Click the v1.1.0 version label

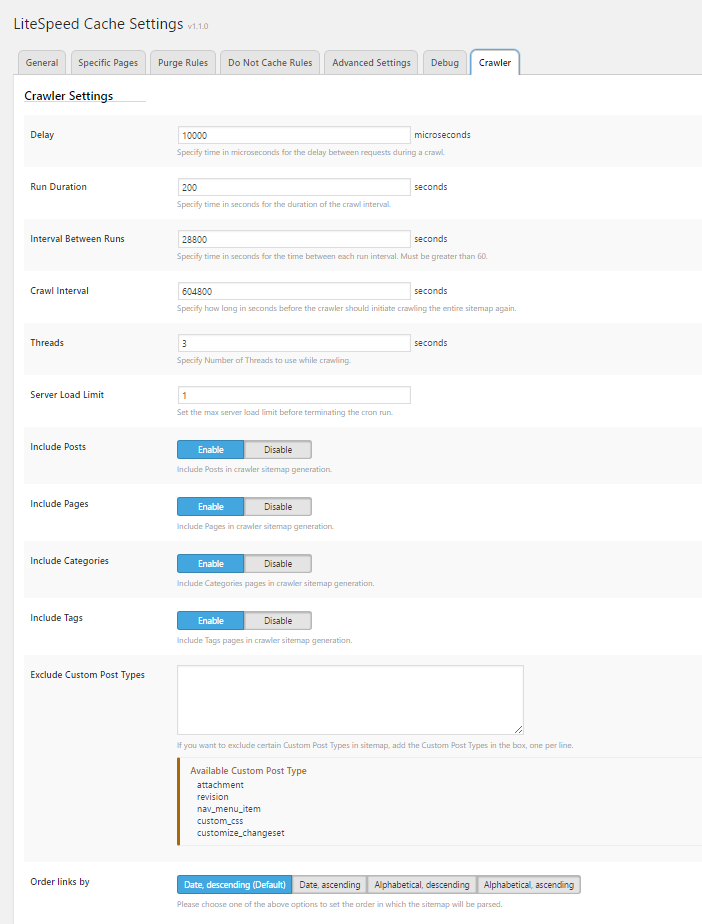(198, 26)
